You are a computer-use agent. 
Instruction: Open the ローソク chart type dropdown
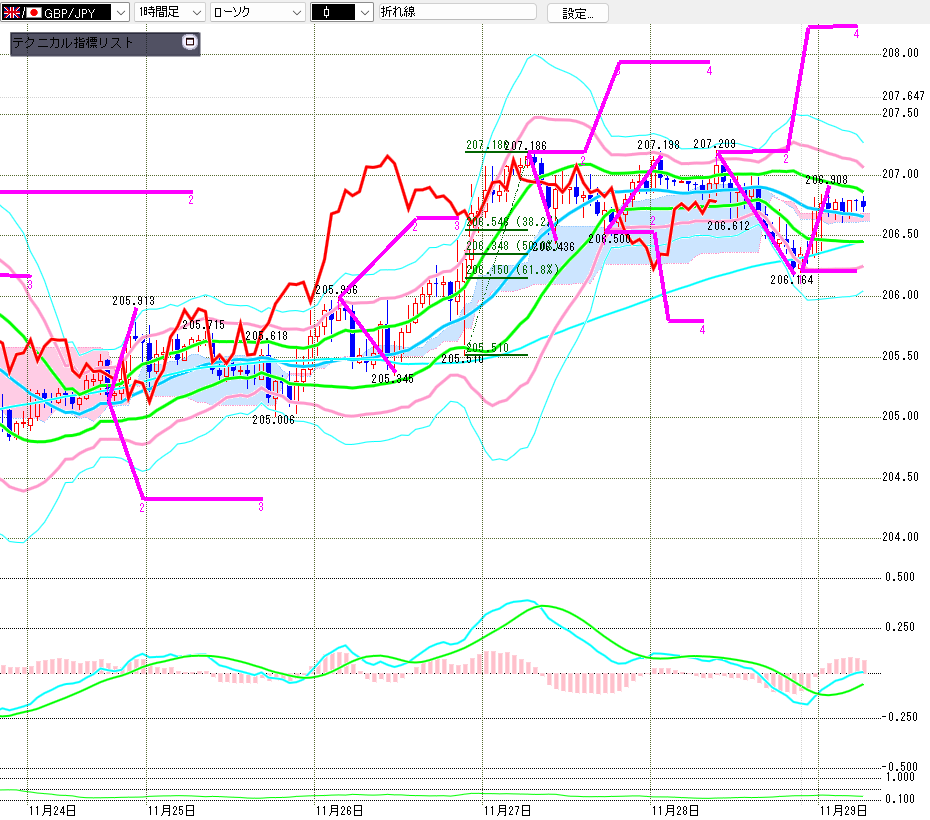click(x=296, y=12)
